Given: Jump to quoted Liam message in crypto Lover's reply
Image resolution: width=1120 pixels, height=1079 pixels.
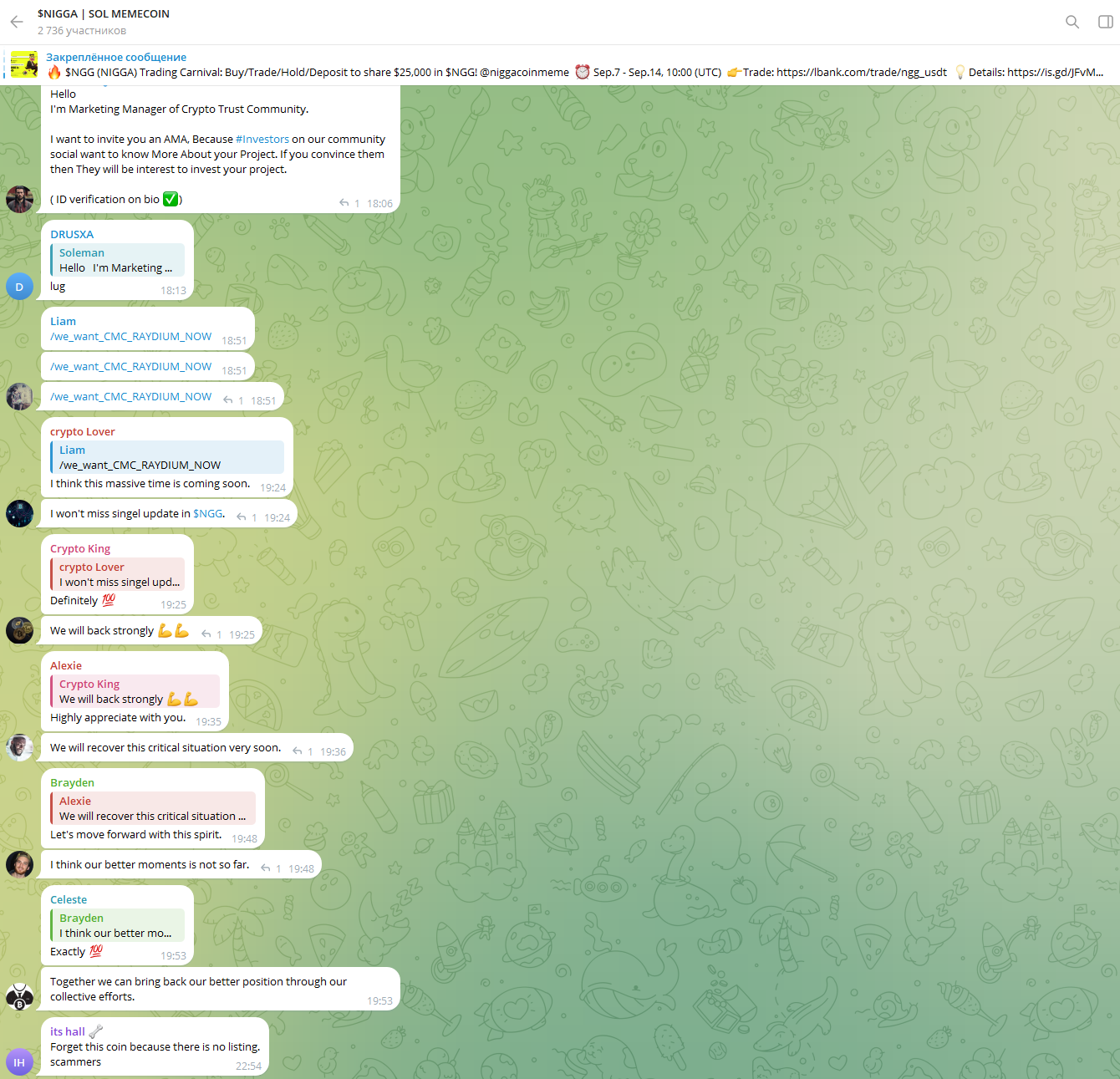Looking at the screenshot, I should pyautogui.click(x=167, y=457).
